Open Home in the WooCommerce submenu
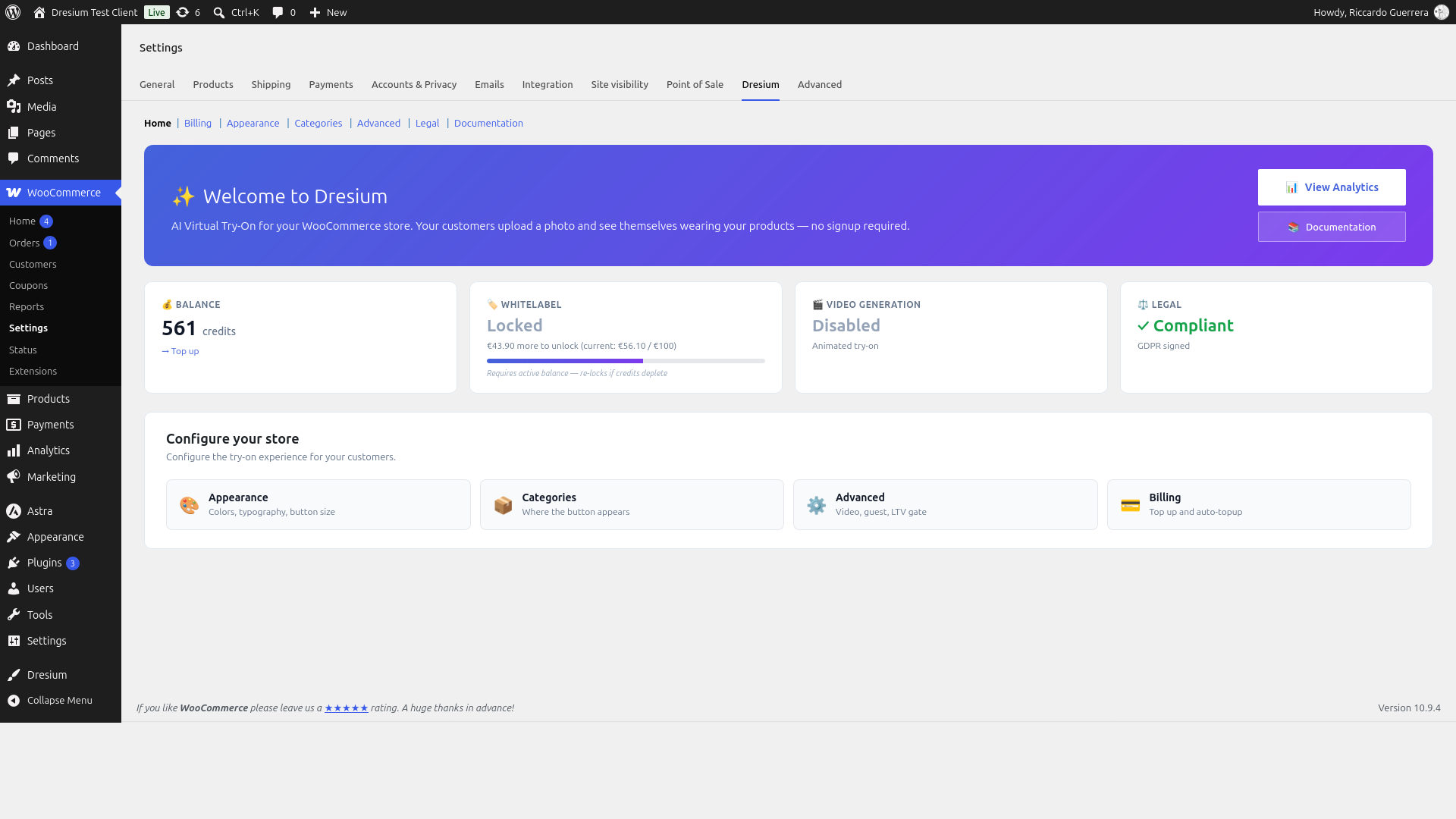This screenshot has height=819, width=1456. coord(22,221)
